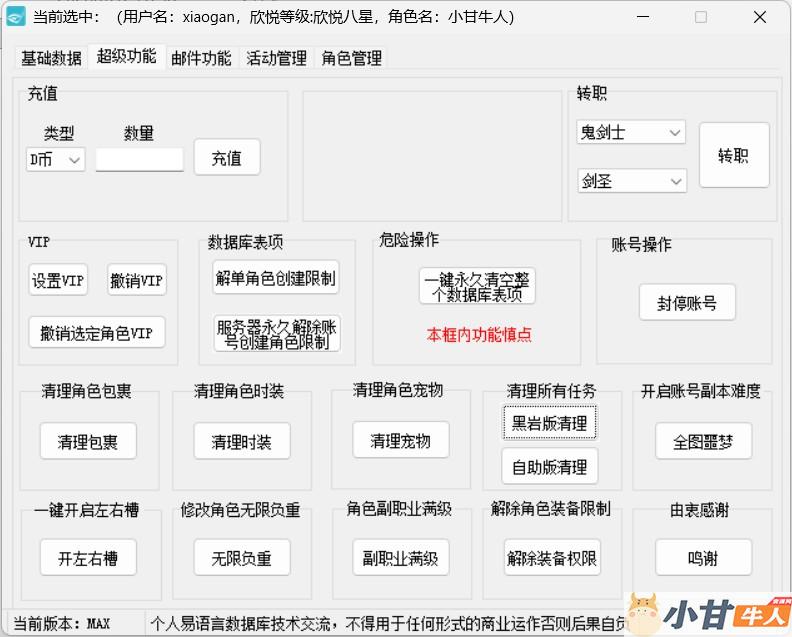Click the 充值 group title label
The image size is (792, 637).
[x=42, y=93]
